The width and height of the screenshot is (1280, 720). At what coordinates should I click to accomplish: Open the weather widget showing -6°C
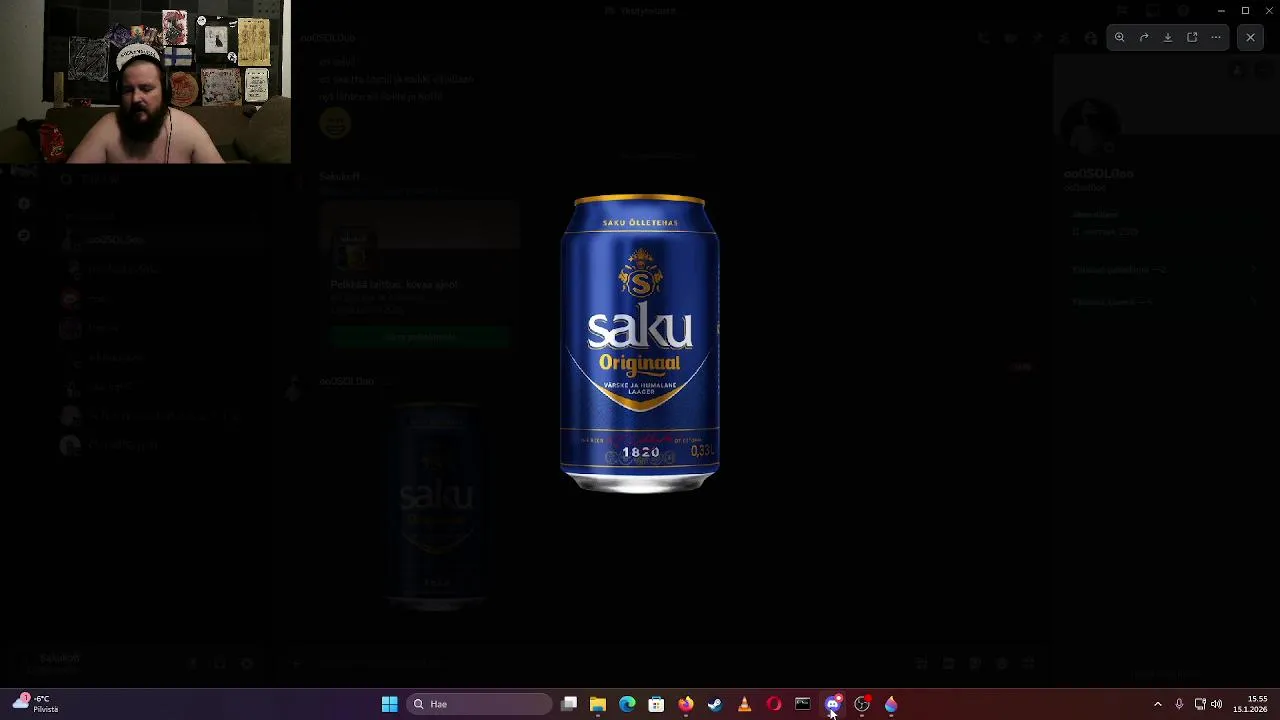[x=36, y=704]
